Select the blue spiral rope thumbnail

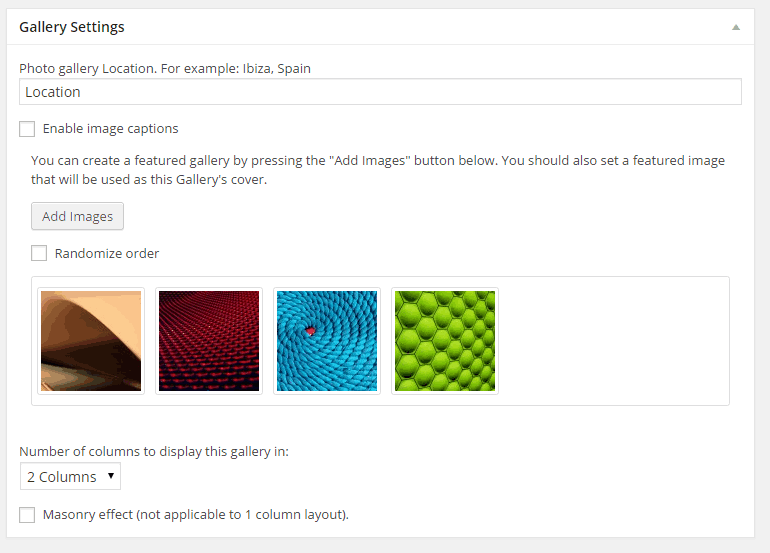point(327,341)
